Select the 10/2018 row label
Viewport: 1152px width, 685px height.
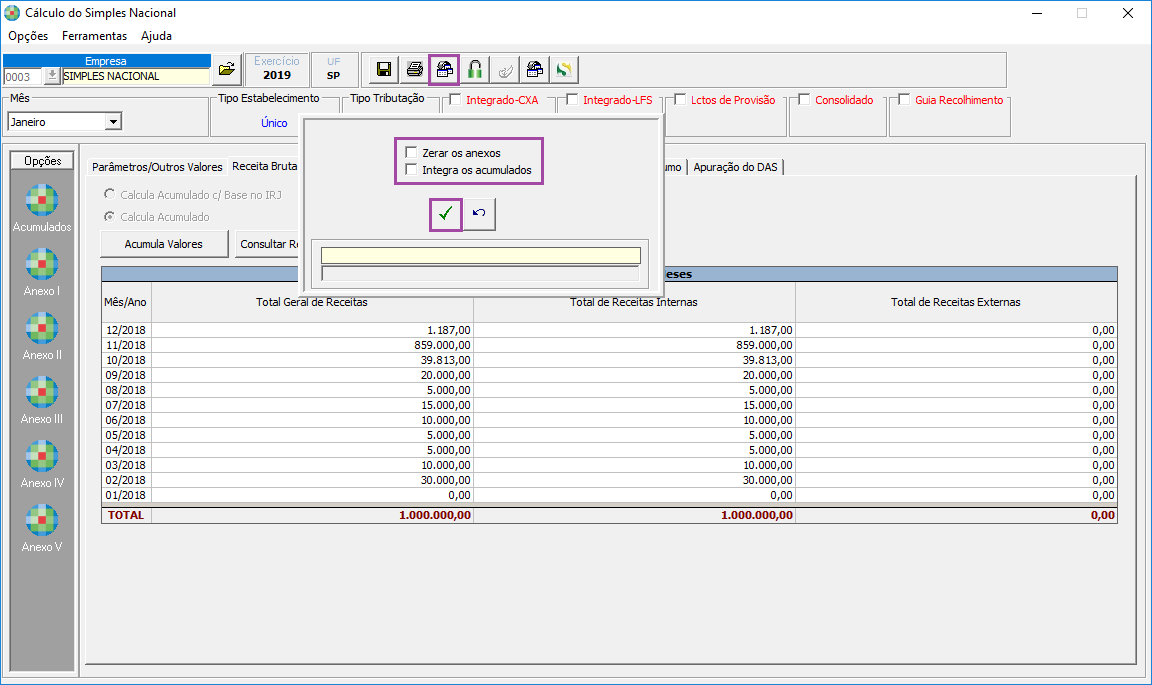pyautogui.click(x=125, y=360)
